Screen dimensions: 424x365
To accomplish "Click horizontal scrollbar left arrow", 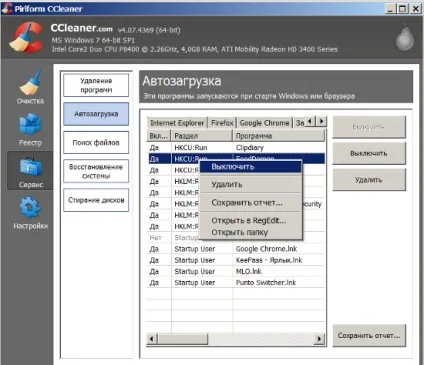I will (x=152, y=339).
